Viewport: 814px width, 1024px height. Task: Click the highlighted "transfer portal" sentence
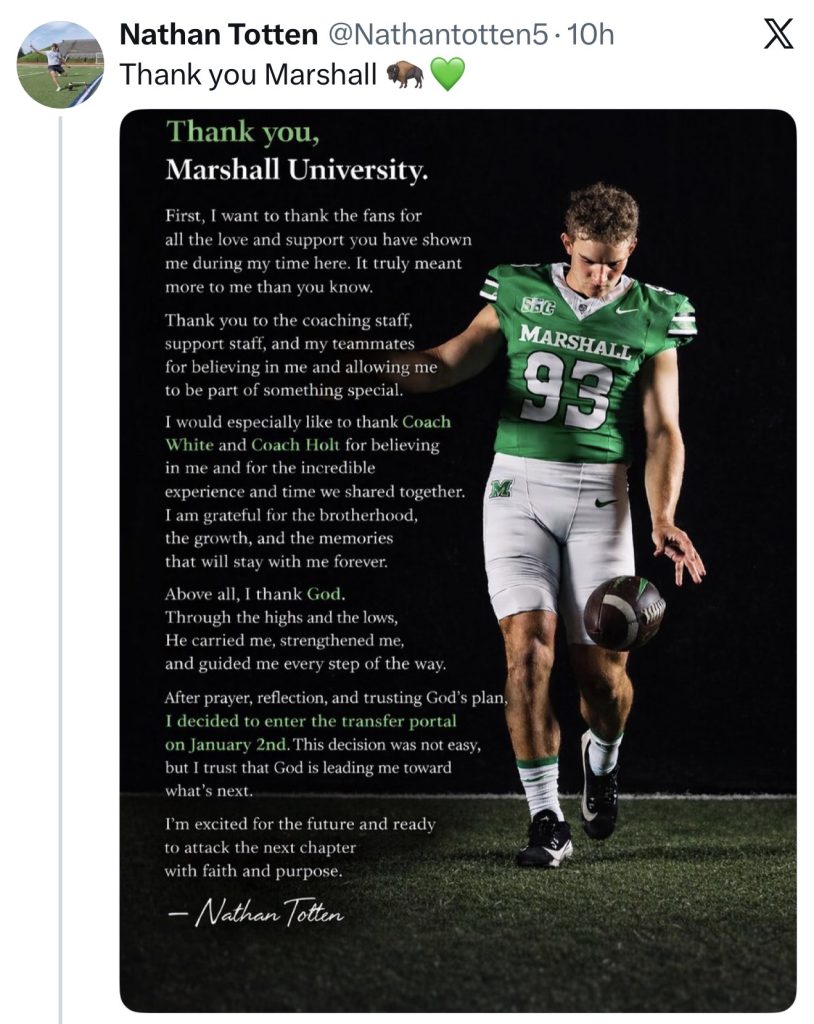coord(311,721)
